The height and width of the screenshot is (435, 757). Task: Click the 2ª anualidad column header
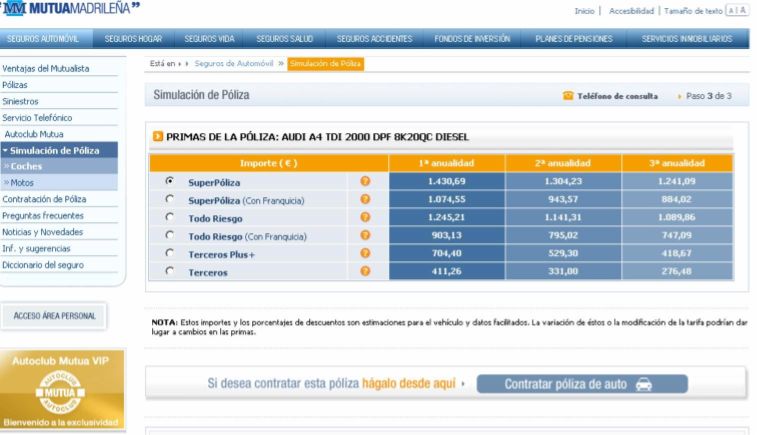click(563, 163)
